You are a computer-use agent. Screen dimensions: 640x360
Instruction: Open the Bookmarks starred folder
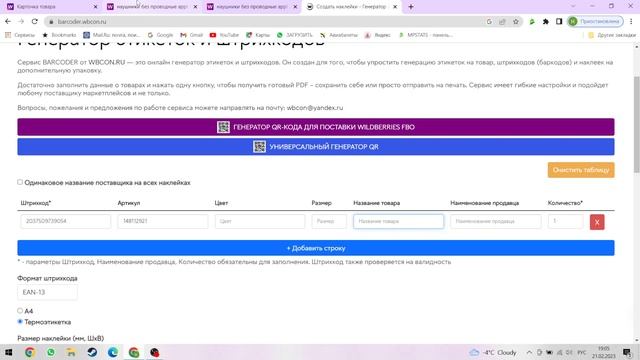(59, 35)
